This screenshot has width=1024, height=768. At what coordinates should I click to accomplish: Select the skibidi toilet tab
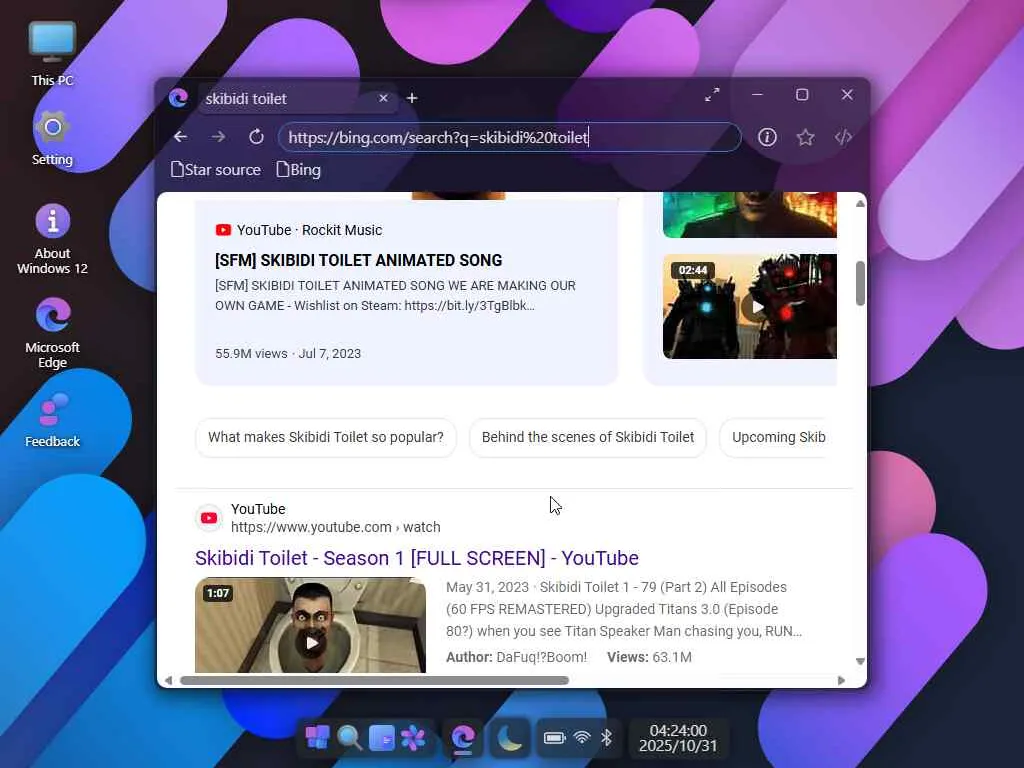click(x=297, y=99)
